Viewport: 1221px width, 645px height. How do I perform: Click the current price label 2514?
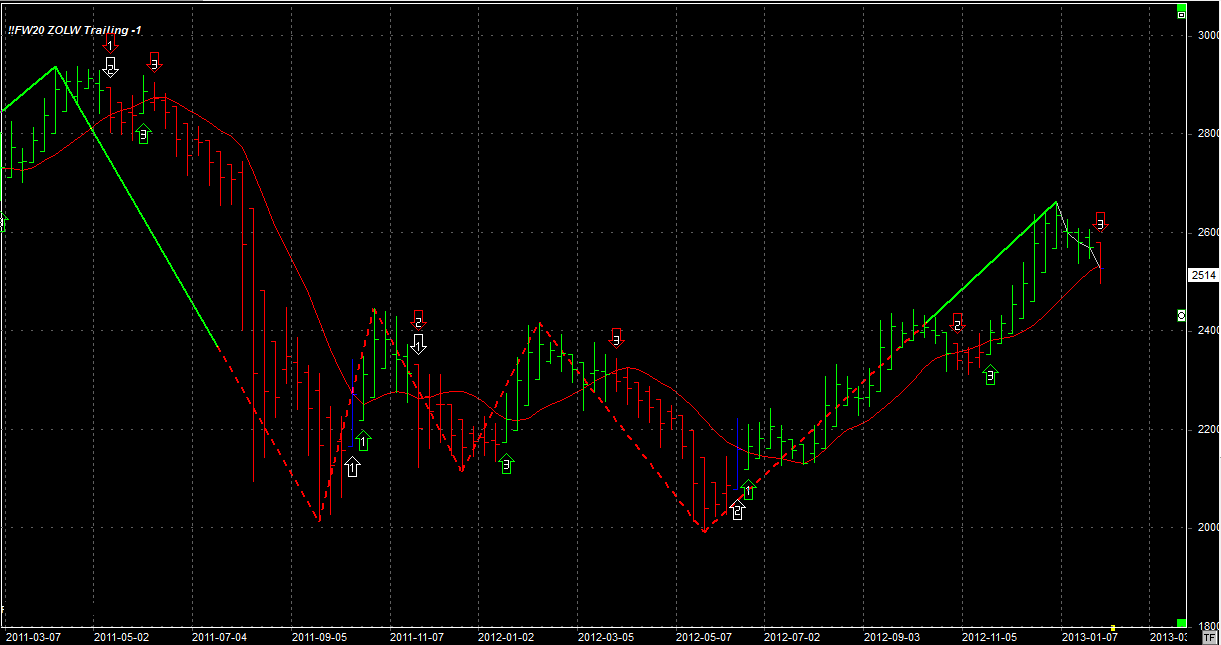click(1203, 275)
